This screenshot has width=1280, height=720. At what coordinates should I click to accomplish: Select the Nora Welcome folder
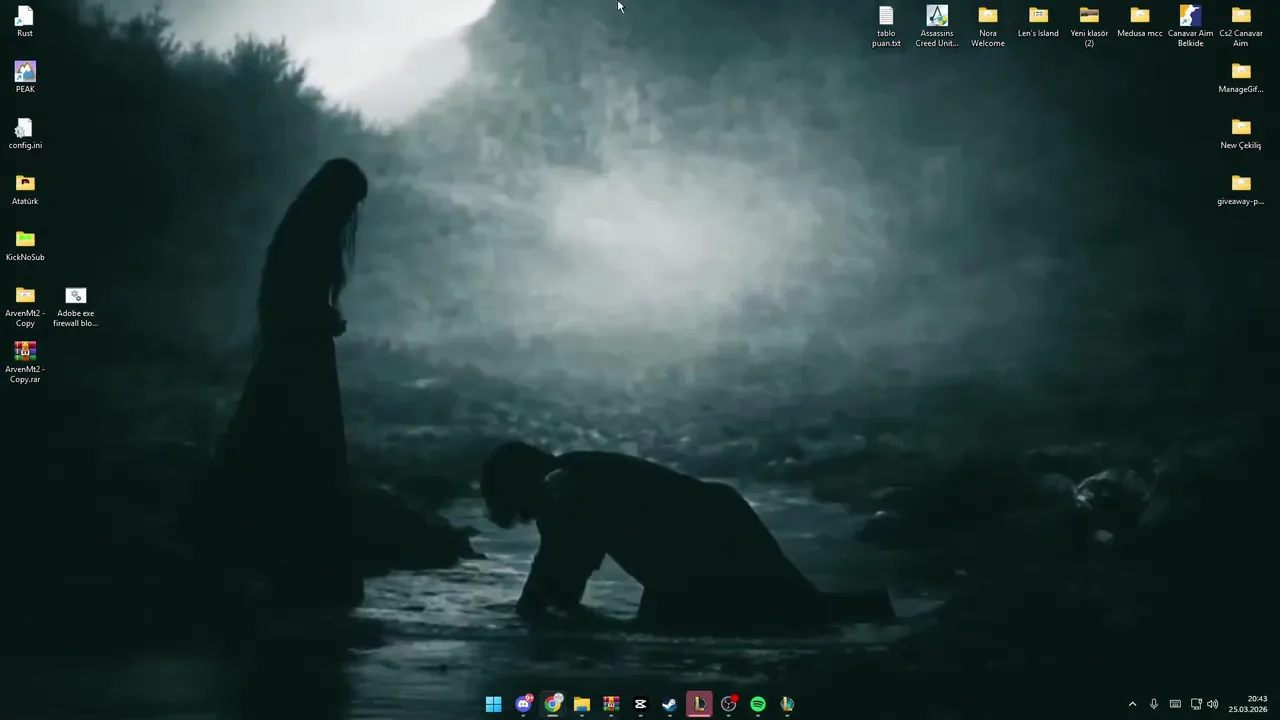(x=988, y=26)
